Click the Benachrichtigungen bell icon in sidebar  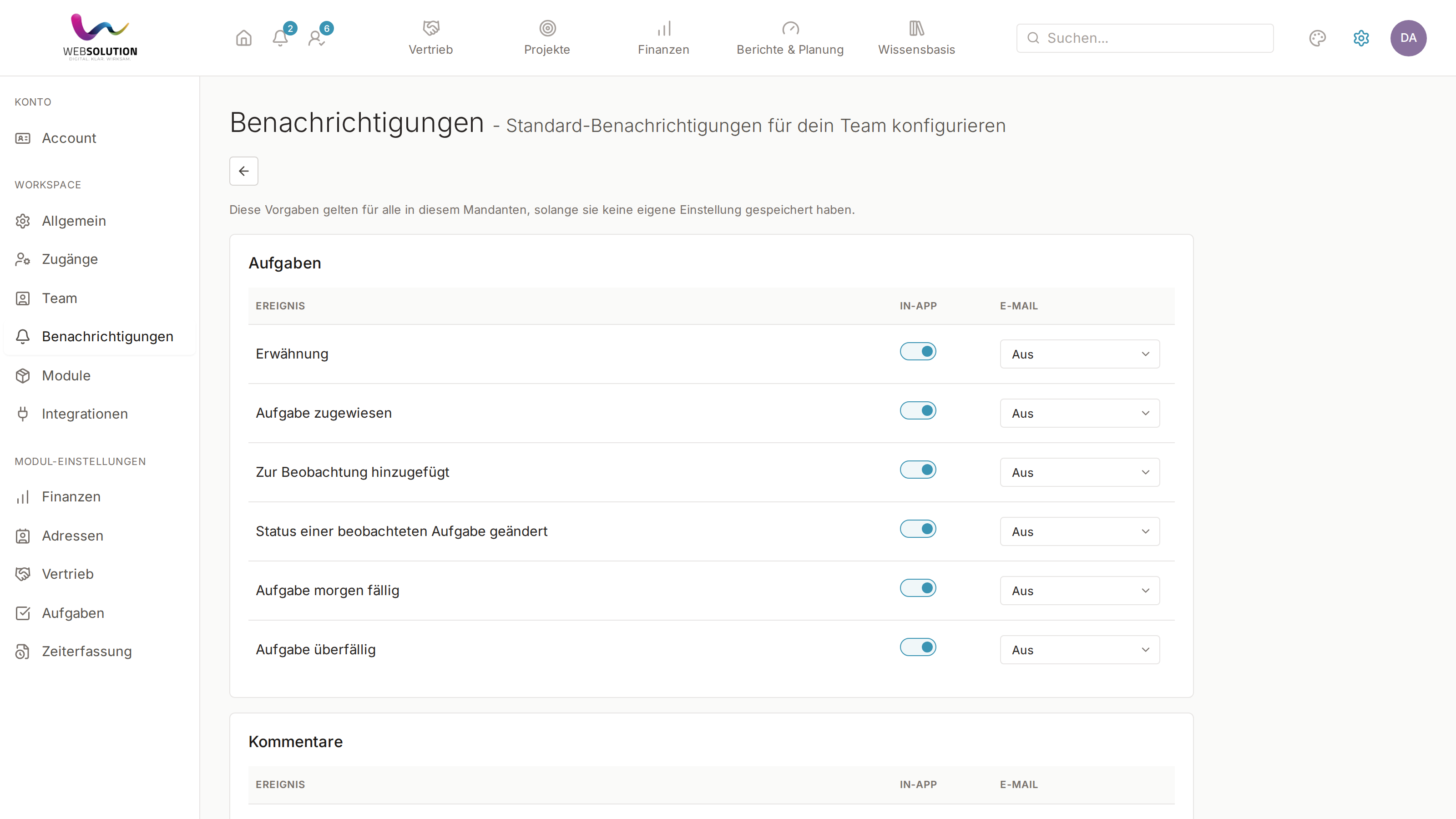pos(23,337)
